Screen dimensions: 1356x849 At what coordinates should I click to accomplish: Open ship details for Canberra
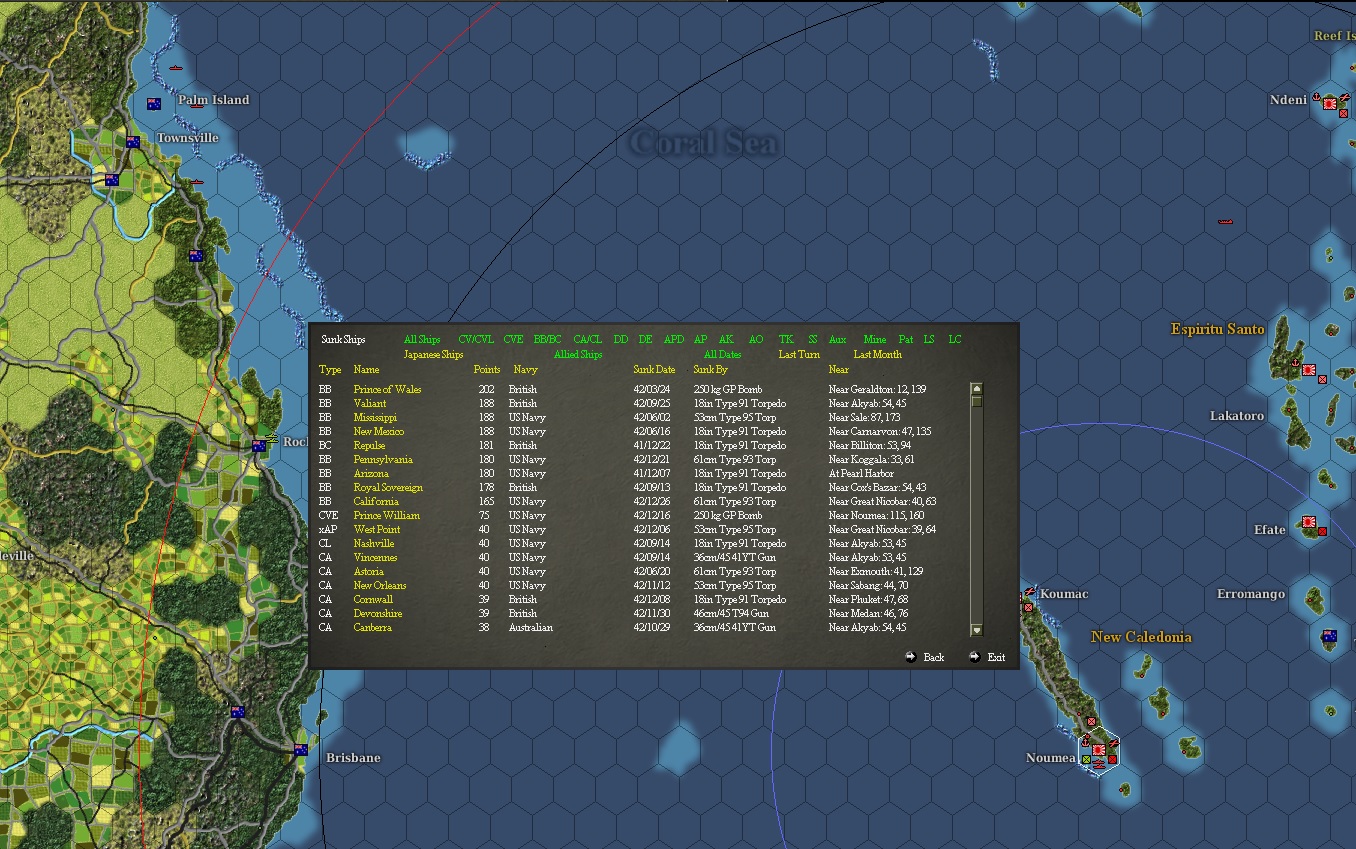click(x=373, y=627)
